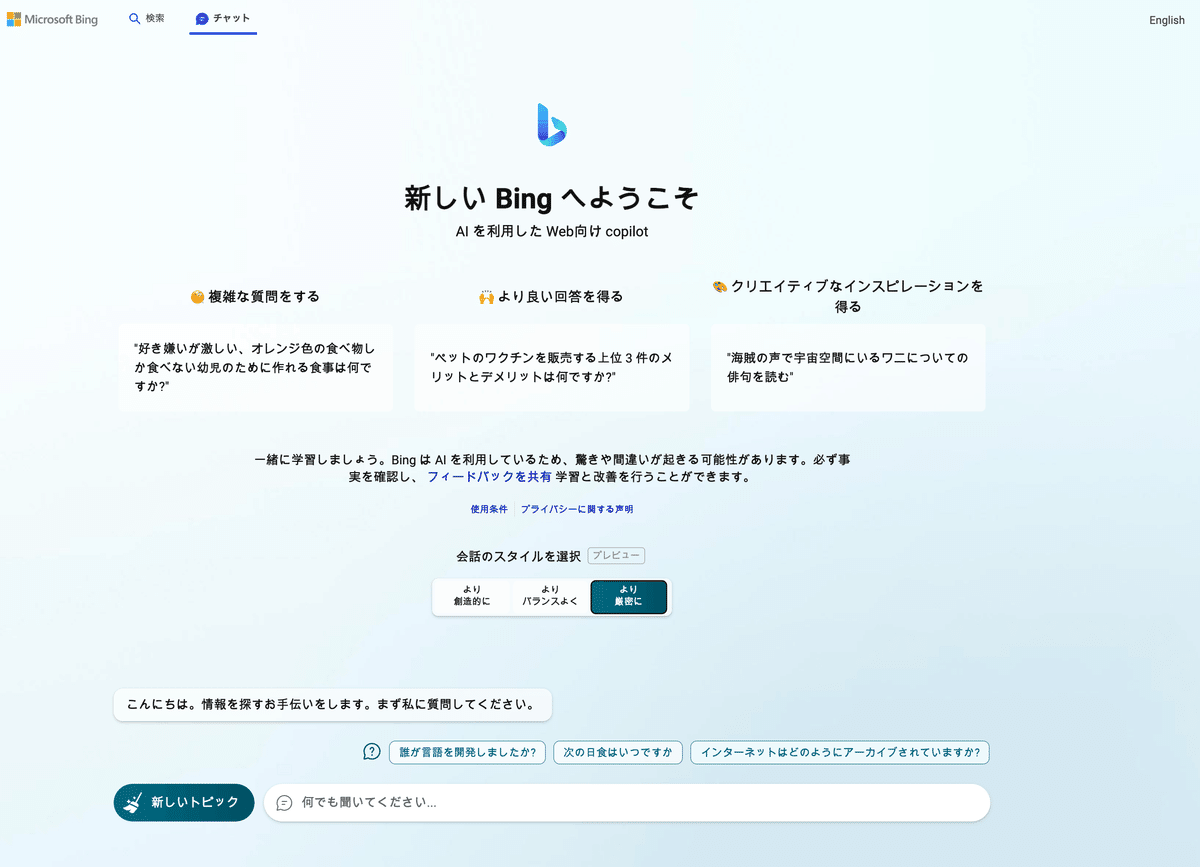1200x867 pixels.
Task: Click the chat icon inside the message box
Action: tap(284, 802)
